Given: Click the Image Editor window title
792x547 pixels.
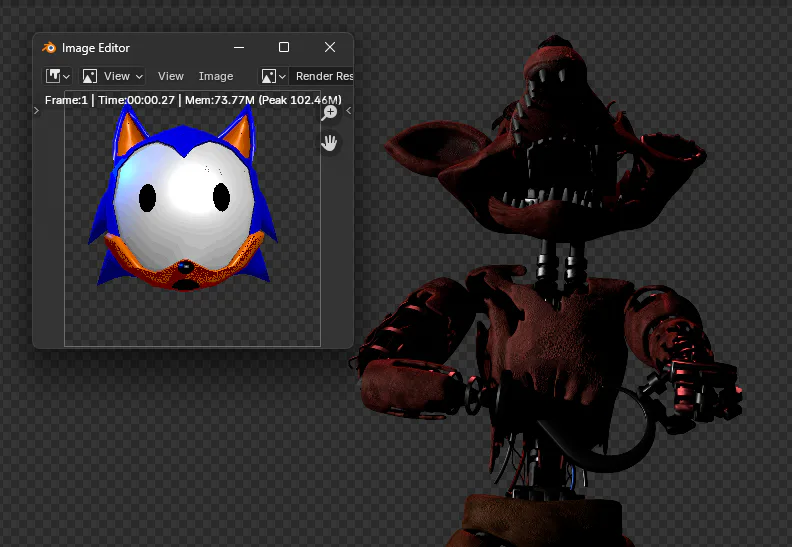Looking at the screenshot, I should click(x=95, y=48).
